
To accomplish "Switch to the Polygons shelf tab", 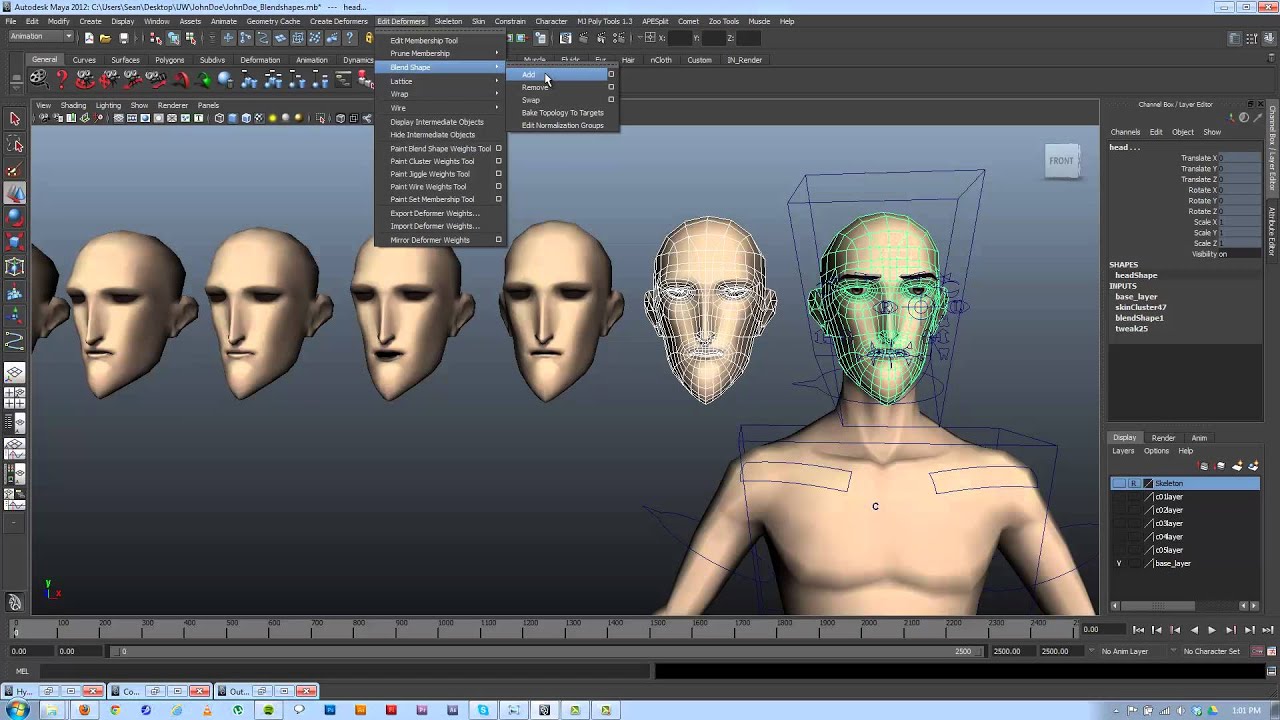I will click(x=169, y=60).
